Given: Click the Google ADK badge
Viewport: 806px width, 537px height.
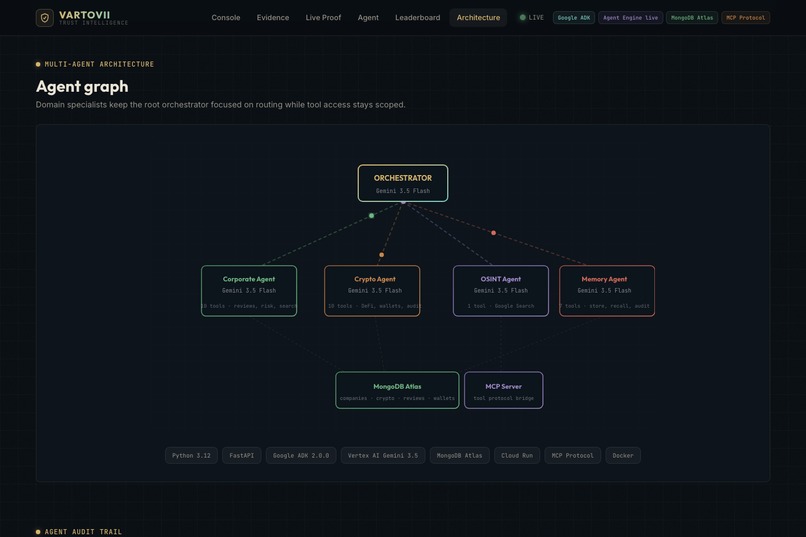Looking at the screenshot, I should 574,17.
